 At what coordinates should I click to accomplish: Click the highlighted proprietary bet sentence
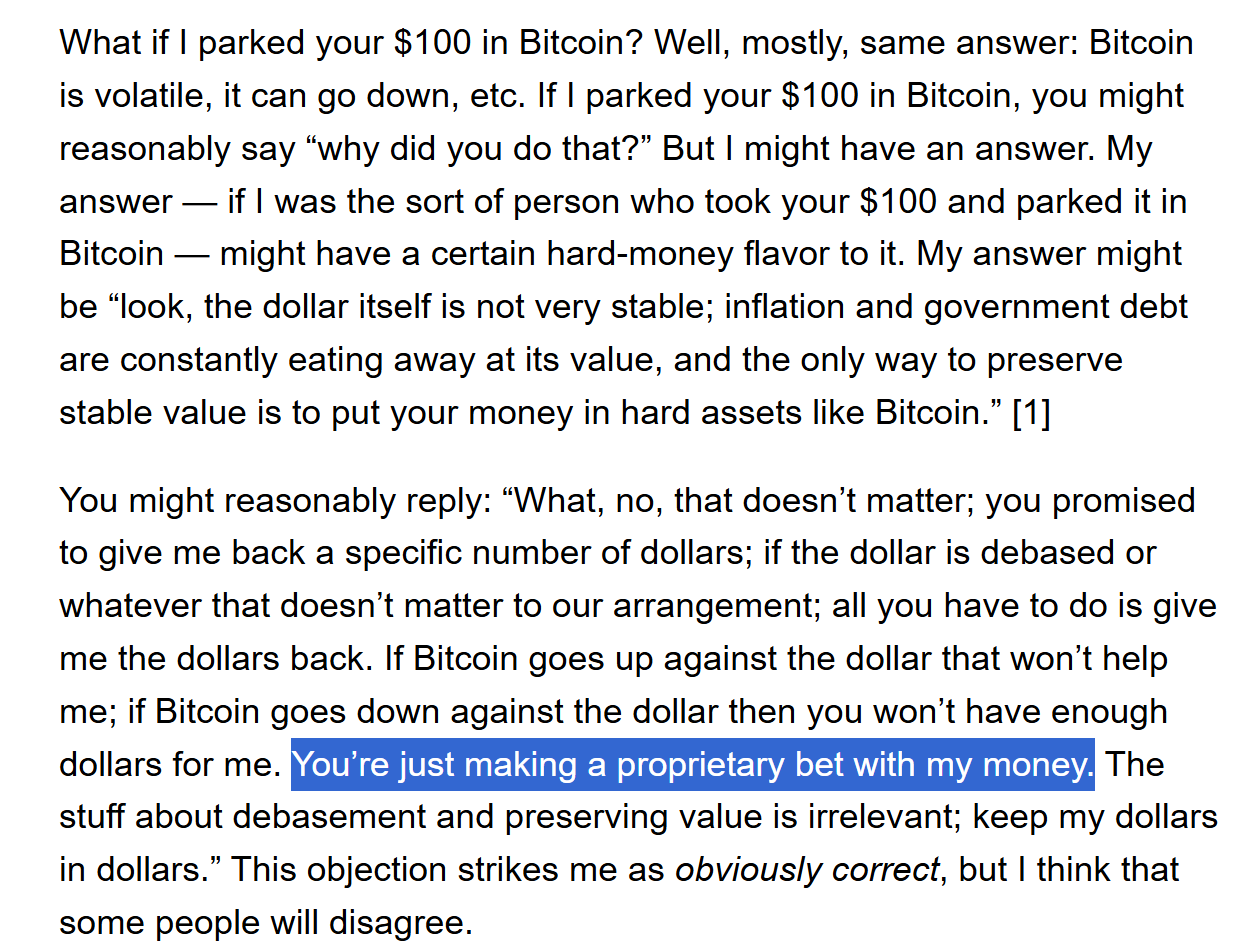pyautogui.click(x=692, y=765)
